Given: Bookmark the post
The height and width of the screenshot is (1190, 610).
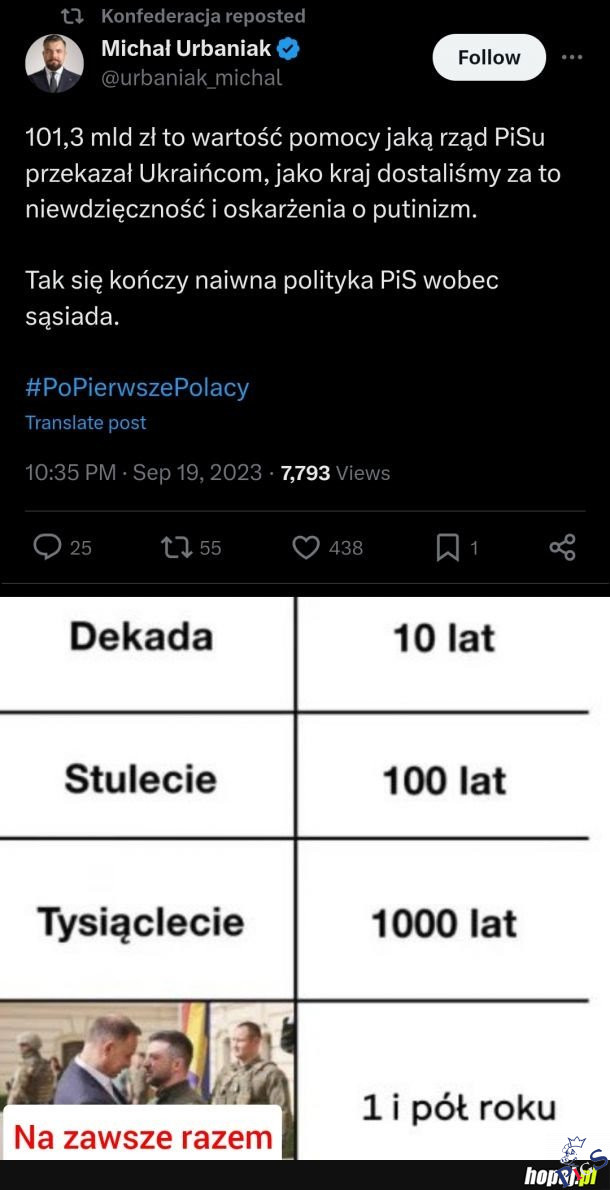Looking at the screenshot, I should tap(447, 547).
